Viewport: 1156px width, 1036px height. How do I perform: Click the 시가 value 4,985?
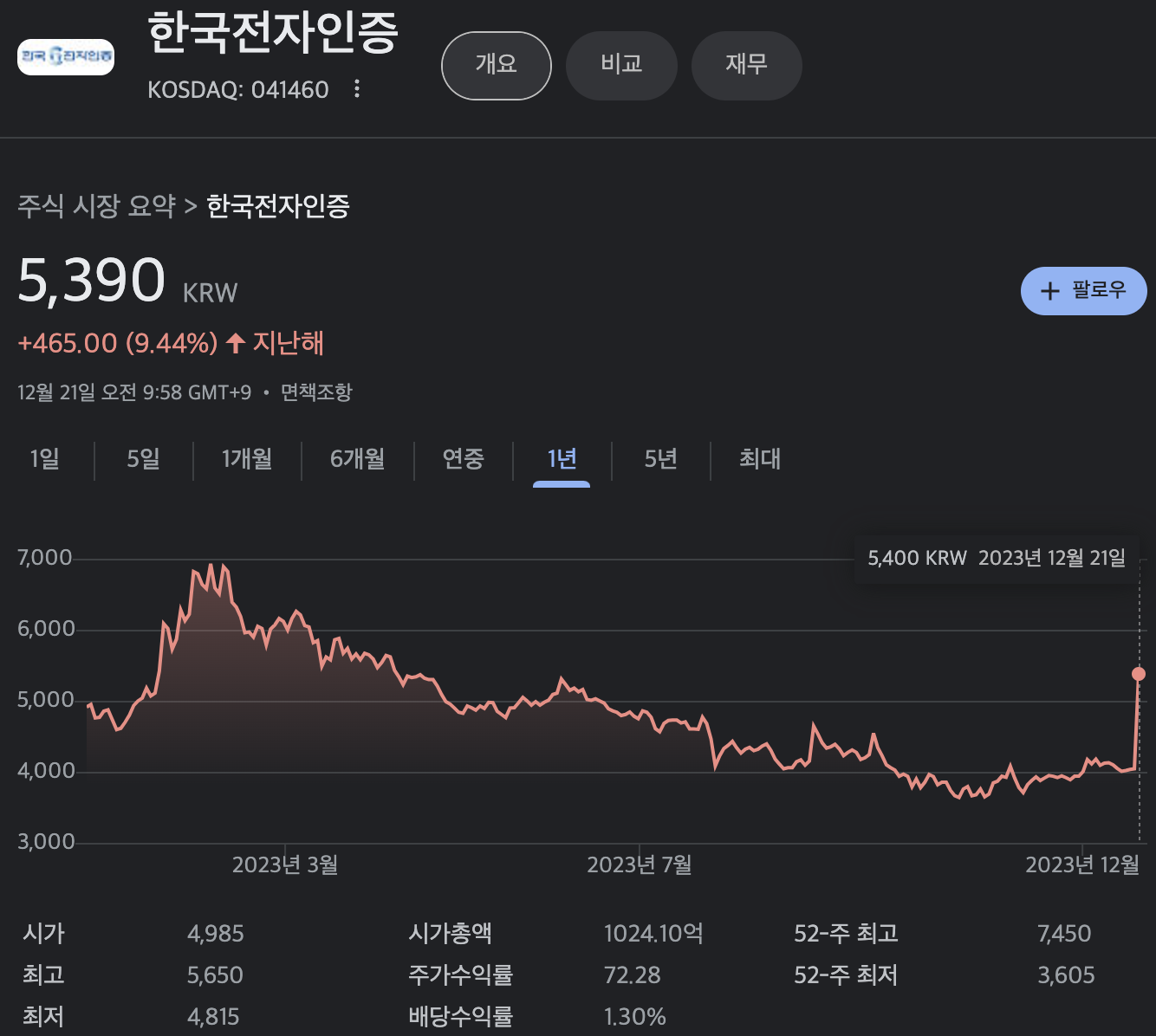(216, 934)
